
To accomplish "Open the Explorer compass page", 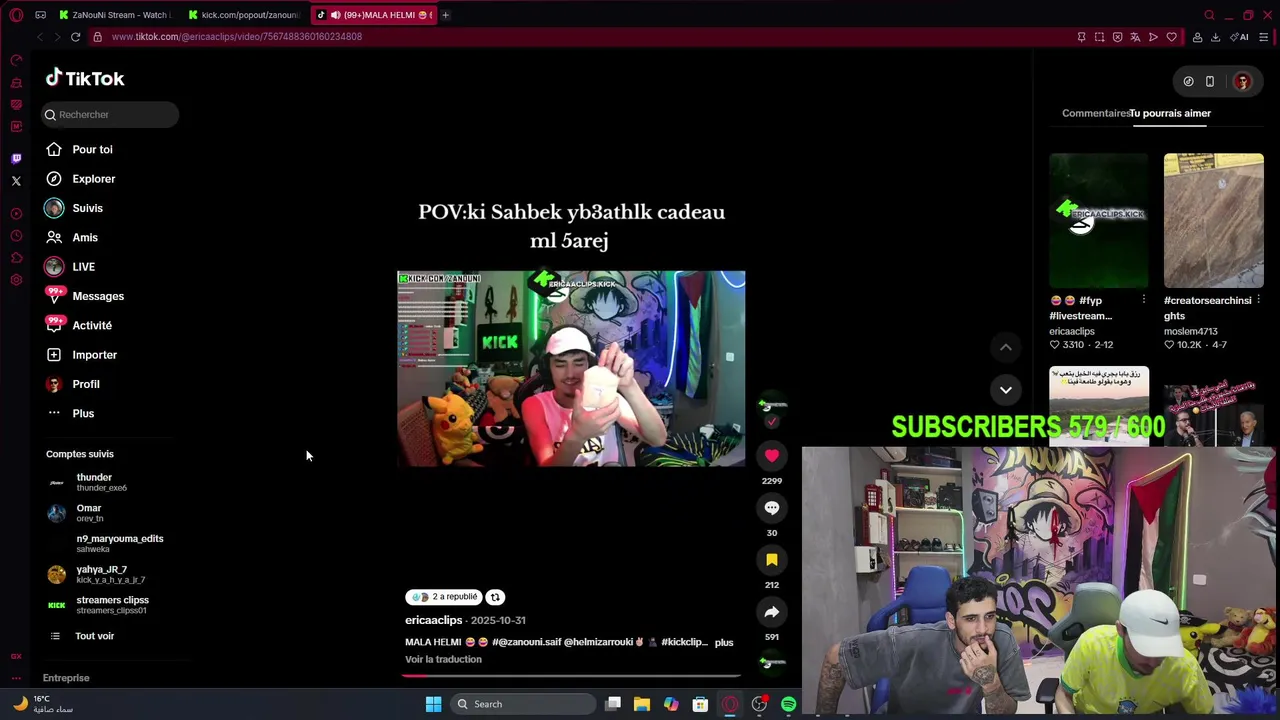I will click(x=80, y=179).
